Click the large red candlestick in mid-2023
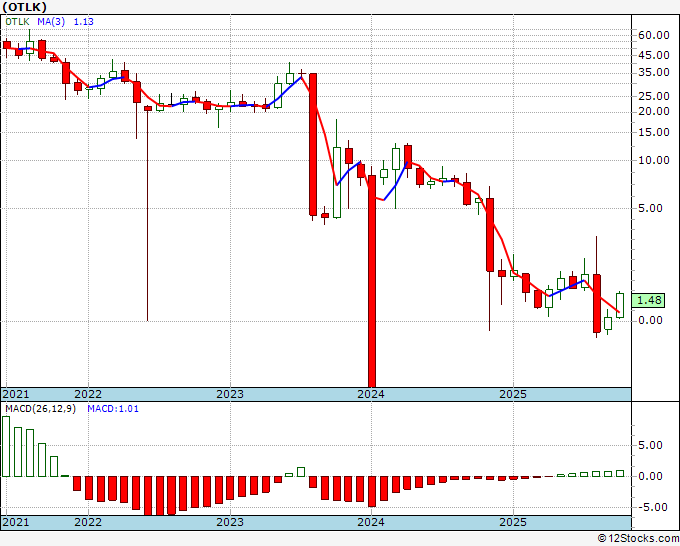Screen dimensions: 680x546 313,144
